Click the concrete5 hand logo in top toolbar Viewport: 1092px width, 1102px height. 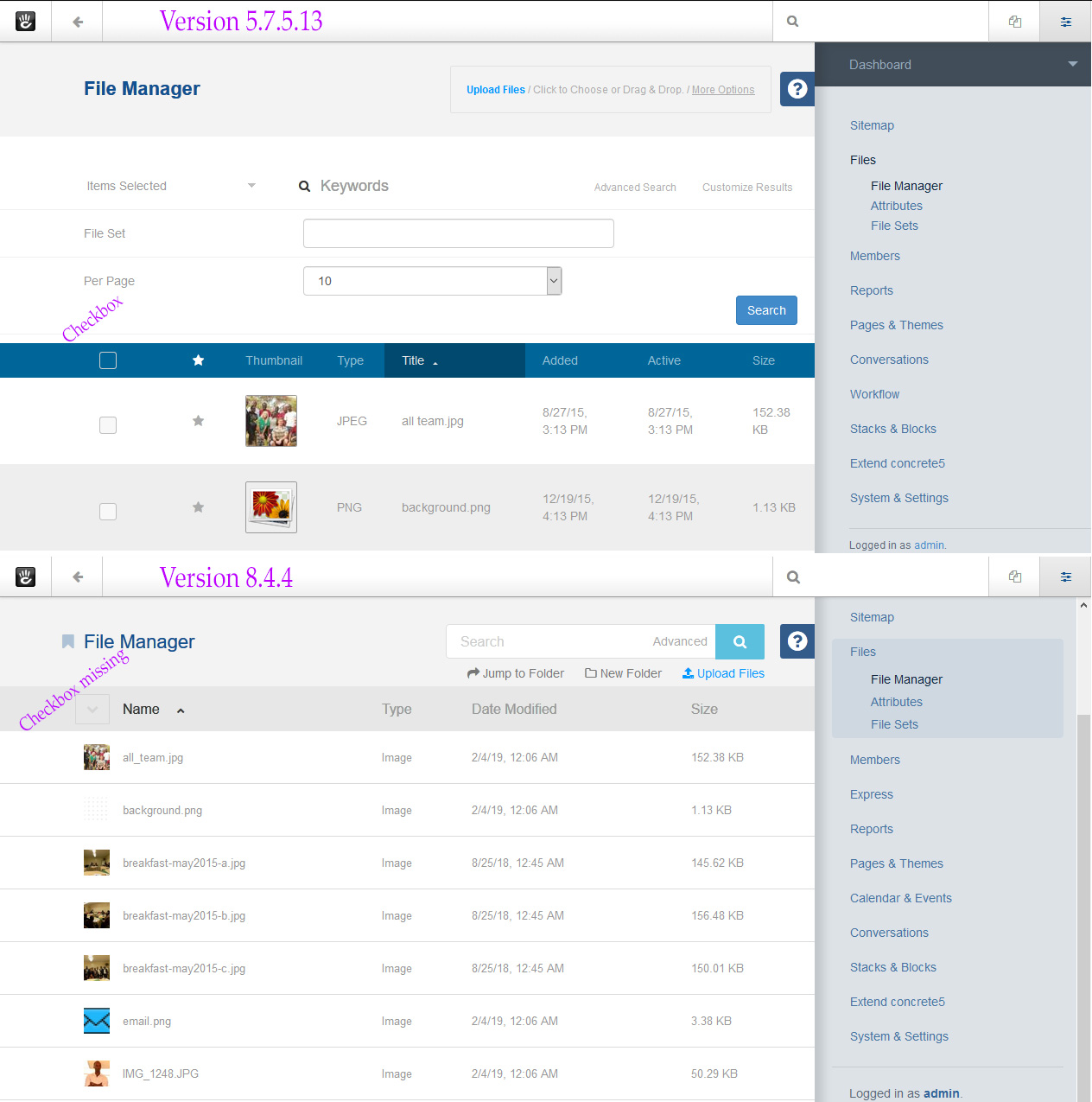25,21
